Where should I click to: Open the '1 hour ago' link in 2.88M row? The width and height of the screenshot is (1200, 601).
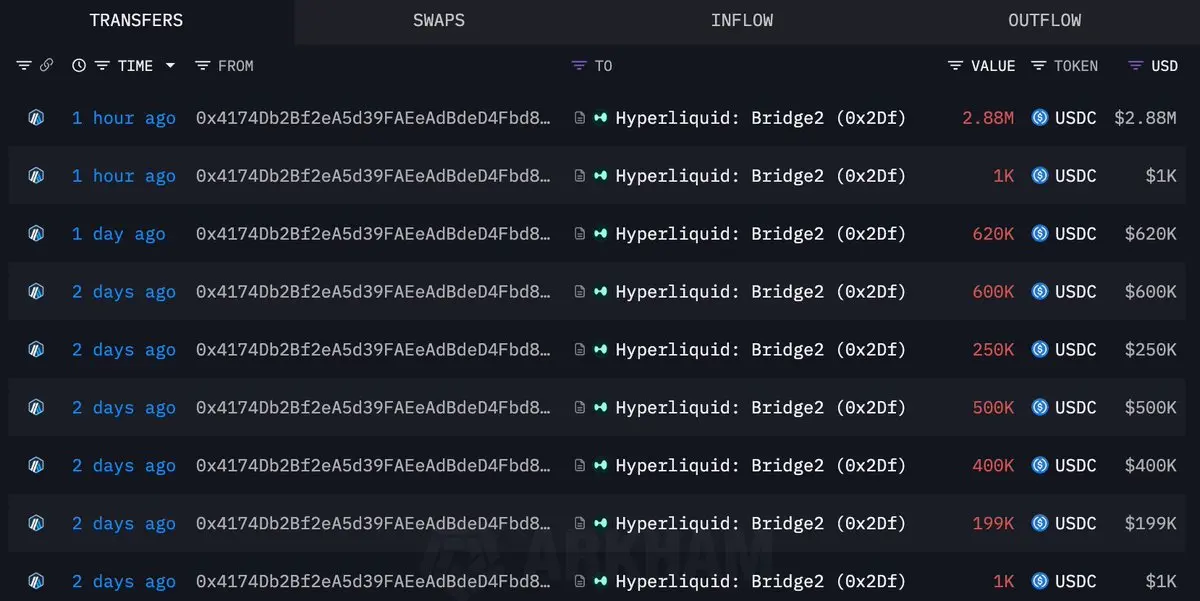pos(124,118)
